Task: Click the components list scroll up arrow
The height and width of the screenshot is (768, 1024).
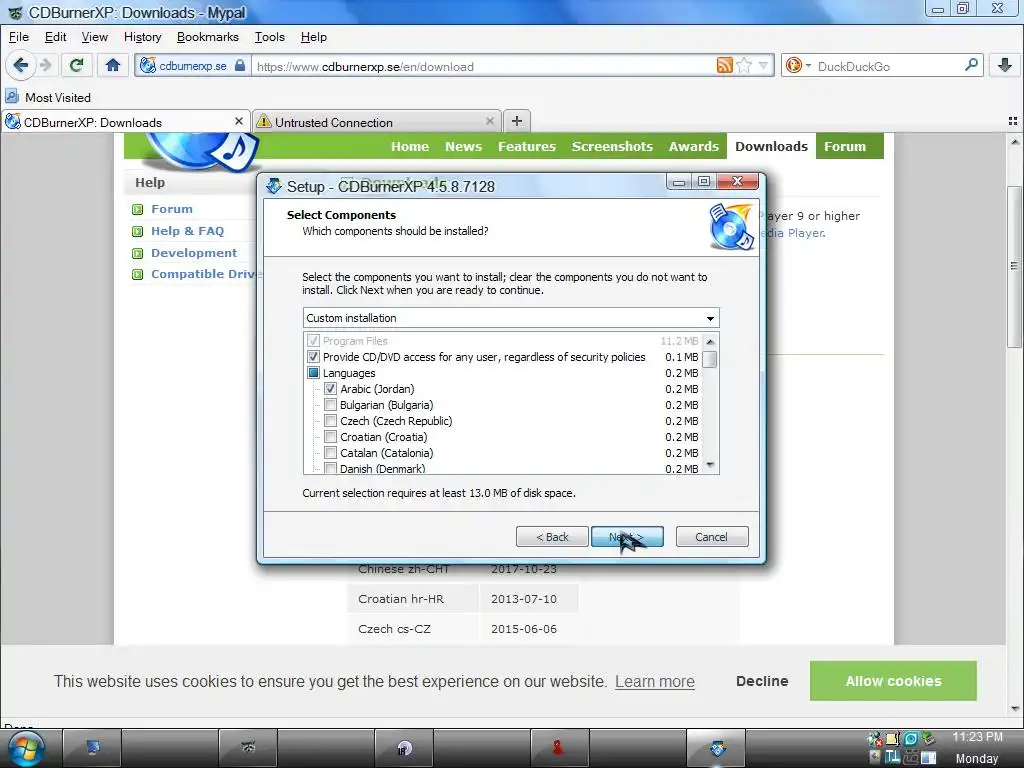Action: (x=711, y=342)
